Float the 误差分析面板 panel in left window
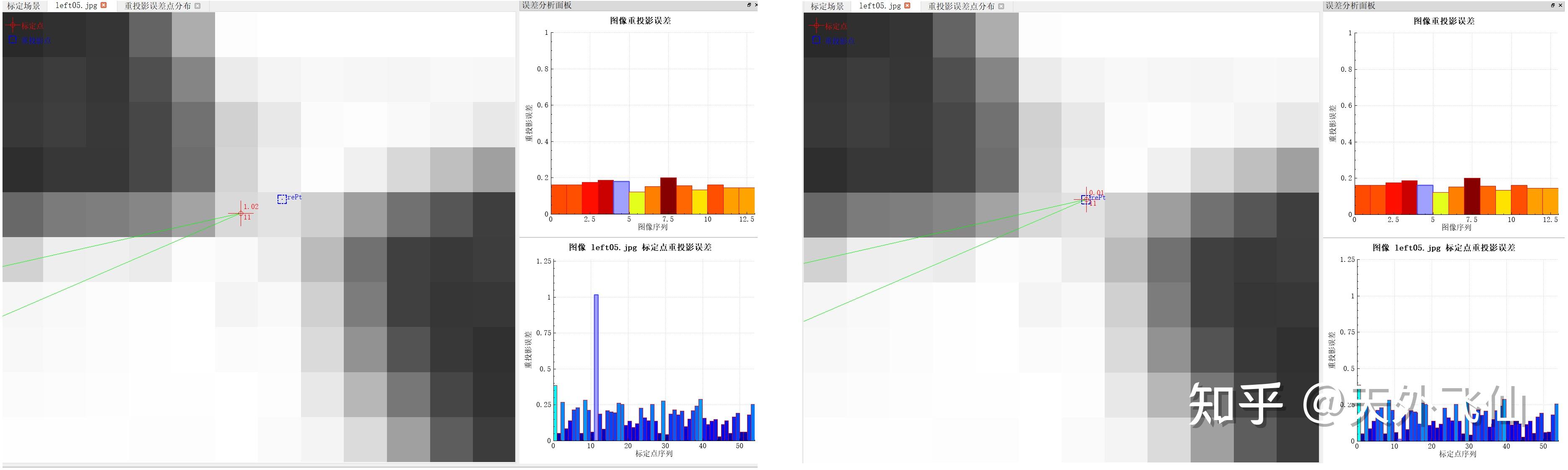The height and width of the screenshot is (470, 1568). (749, 5)
